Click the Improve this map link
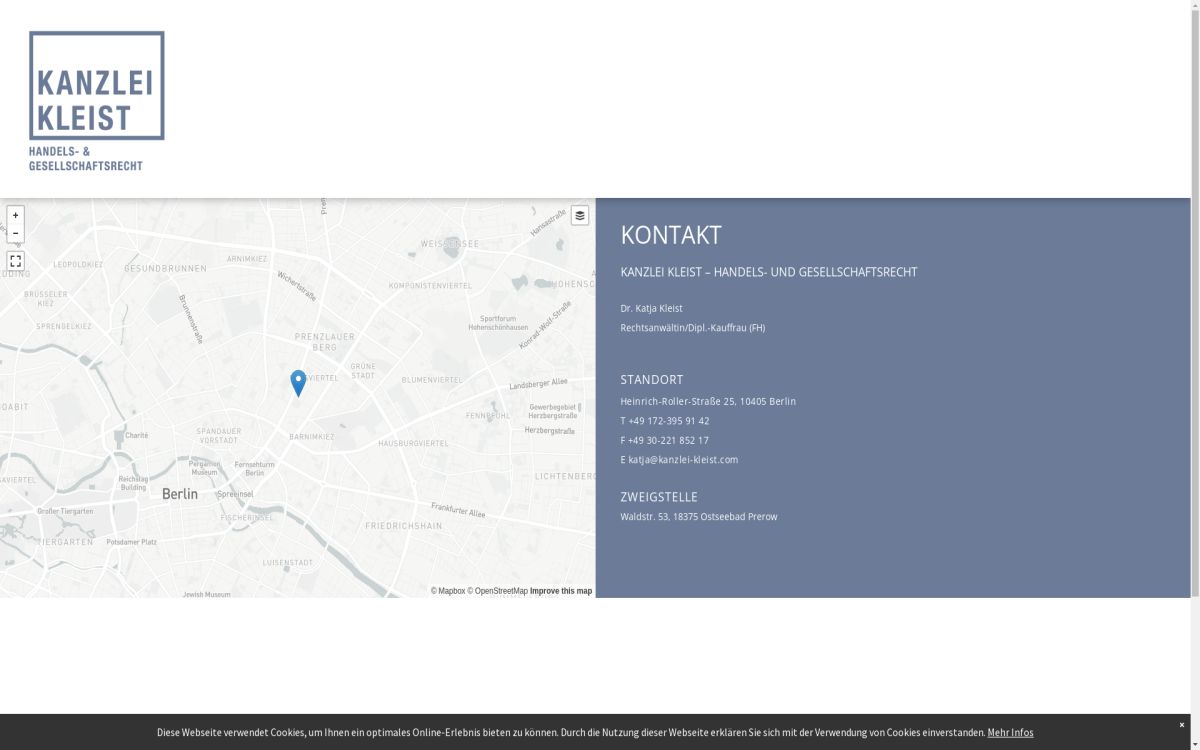 pos(561,591)
